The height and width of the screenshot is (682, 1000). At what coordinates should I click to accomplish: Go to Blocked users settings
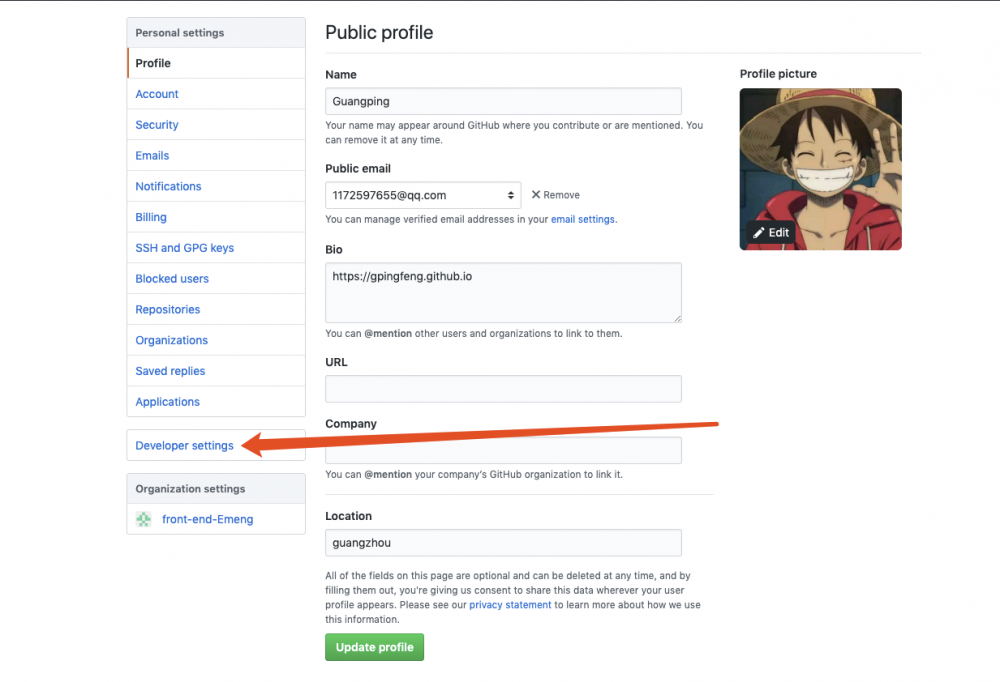coord(170,278)
